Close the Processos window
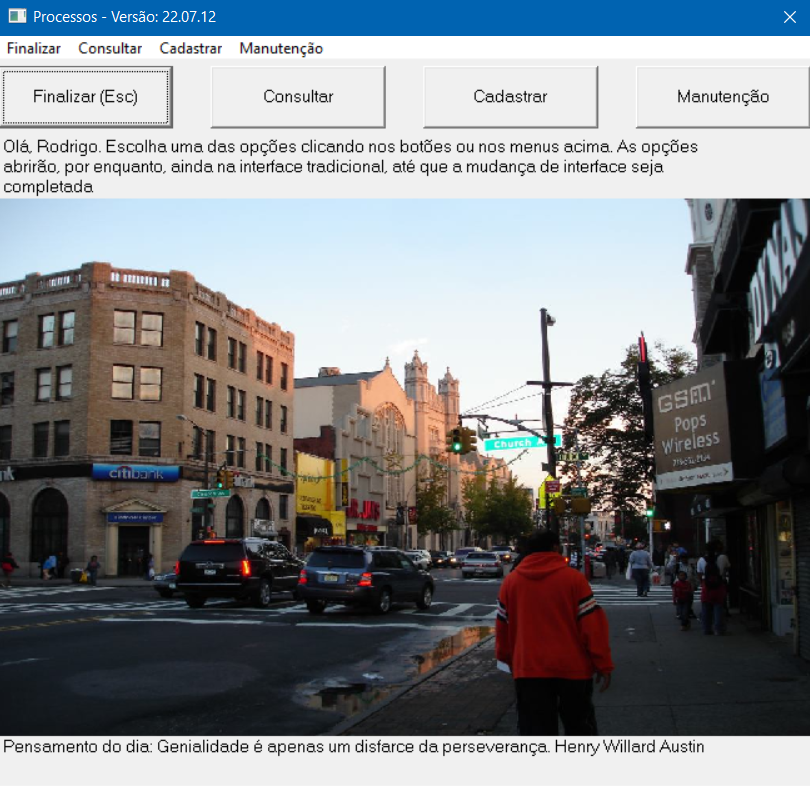This screenshot has height=786, width=810. (x=788, y=17)
